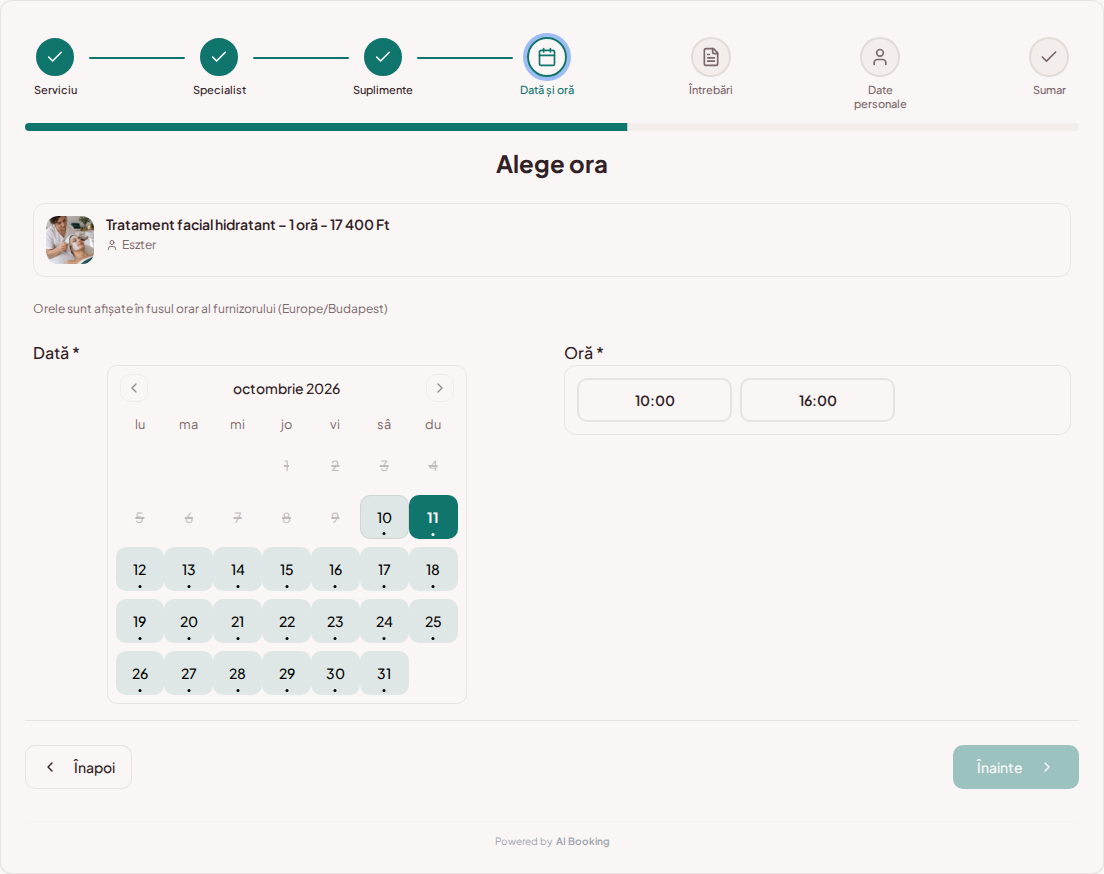Click the Serviciu step label
Screen dimensions: 1104x874
pos(56,90)
